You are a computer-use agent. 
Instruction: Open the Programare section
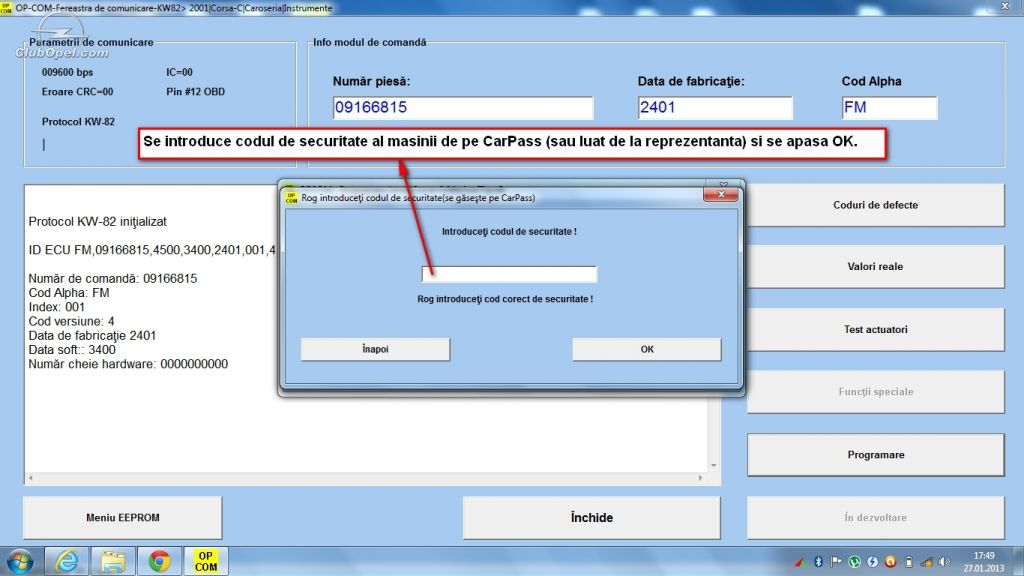coord(876,455)
